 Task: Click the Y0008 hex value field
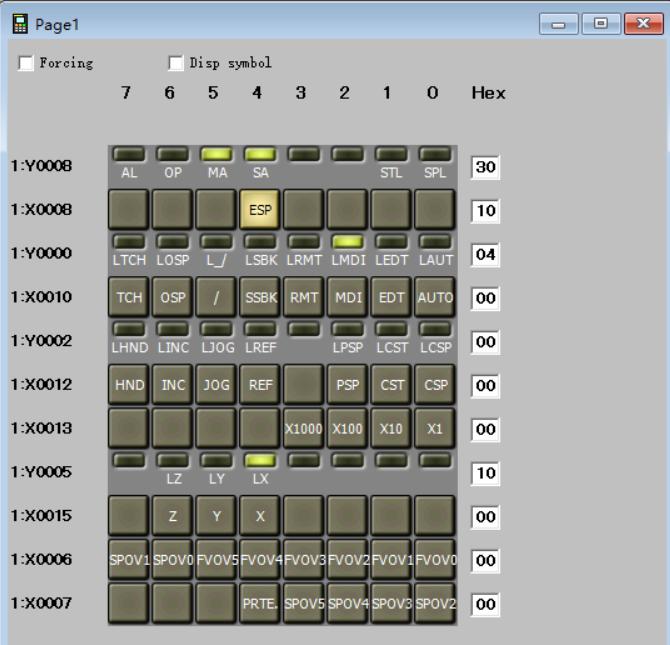(485, 167)
